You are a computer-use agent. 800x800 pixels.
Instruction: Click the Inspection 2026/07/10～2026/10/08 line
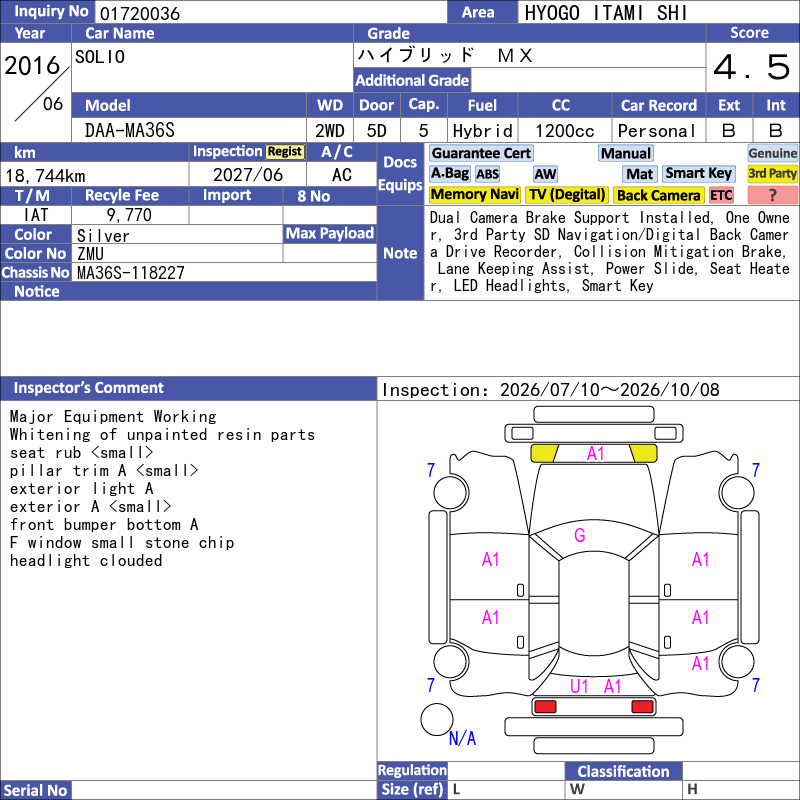pyautogui.click(x=551, y=390)
